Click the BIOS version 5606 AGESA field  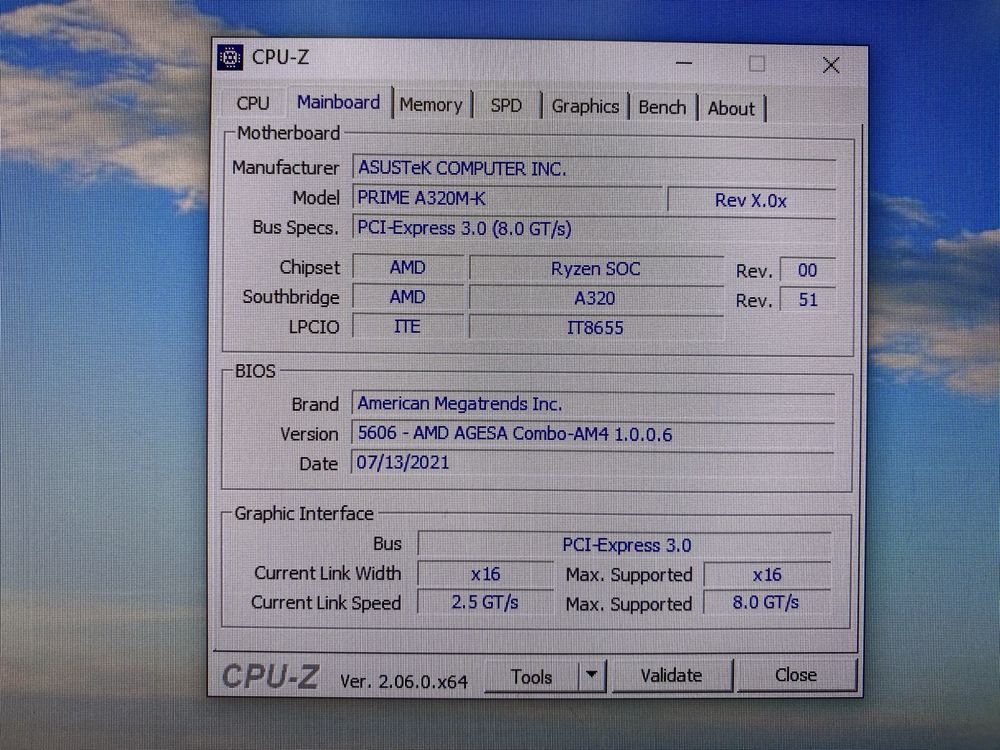tap(592, 434)
